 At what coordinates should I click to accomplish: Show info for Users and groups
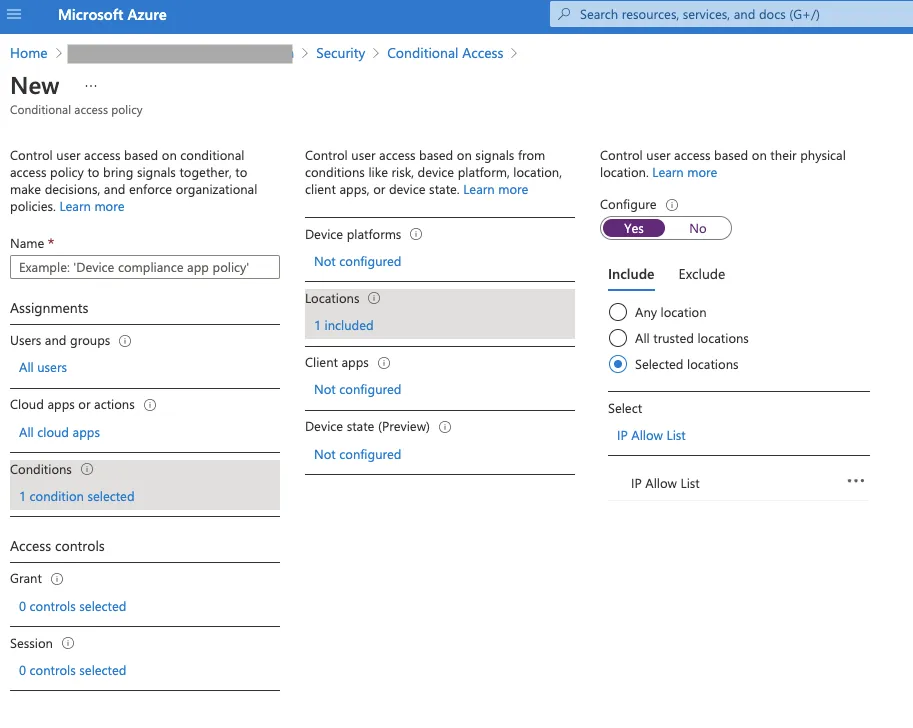pos(125,341)
